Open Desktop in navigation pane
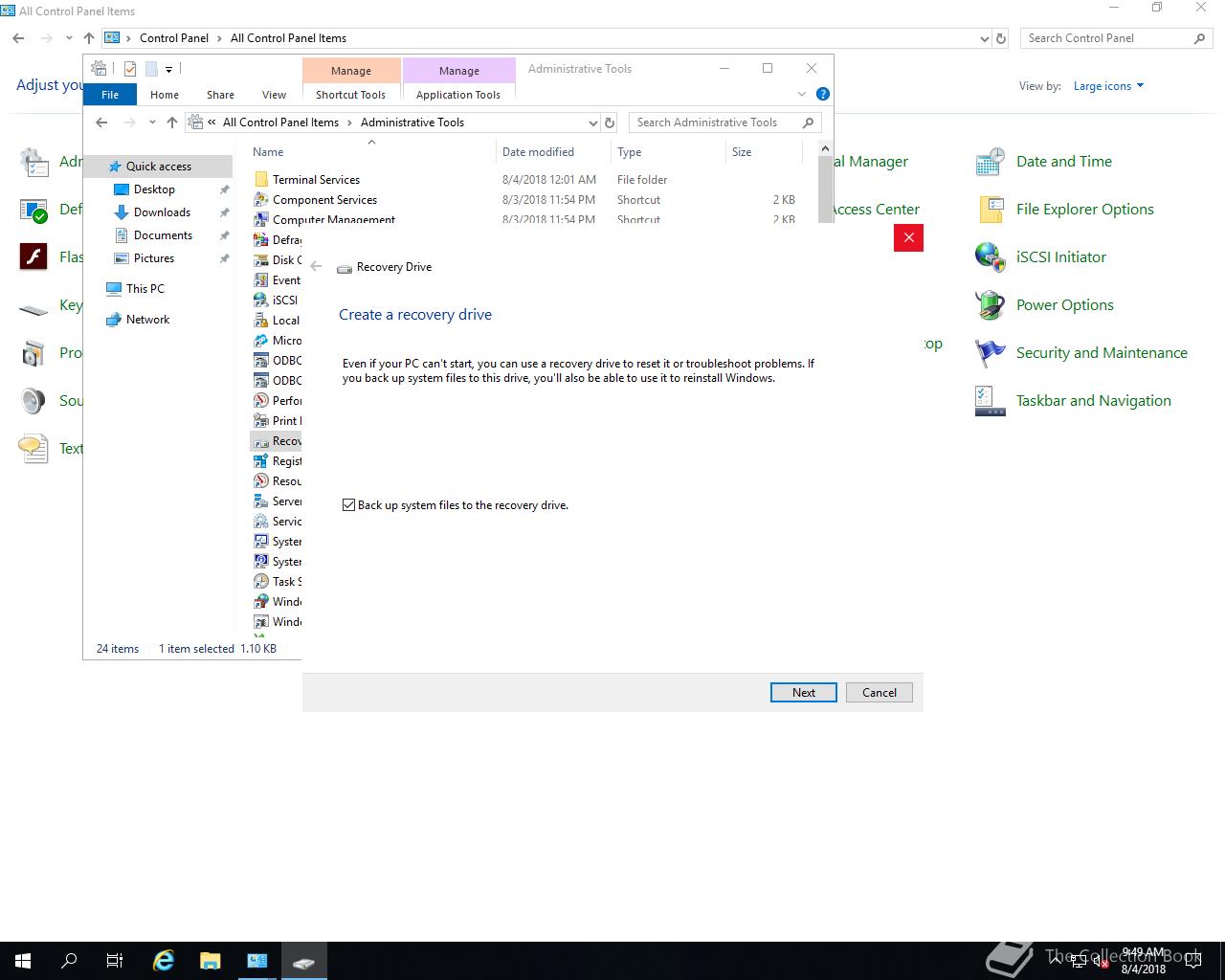 154,189
